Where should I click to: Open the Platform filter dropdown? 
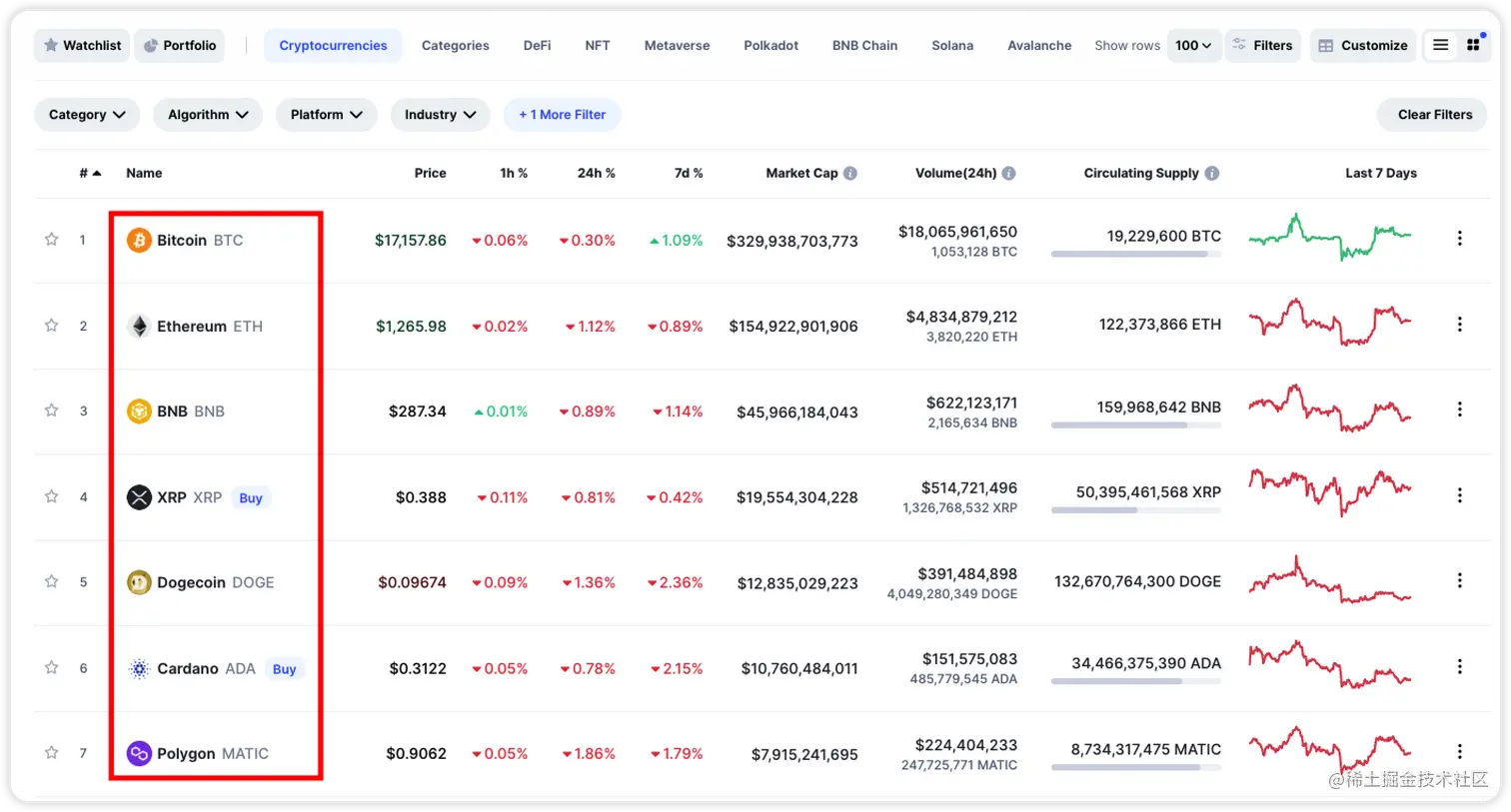coord(327,115)
